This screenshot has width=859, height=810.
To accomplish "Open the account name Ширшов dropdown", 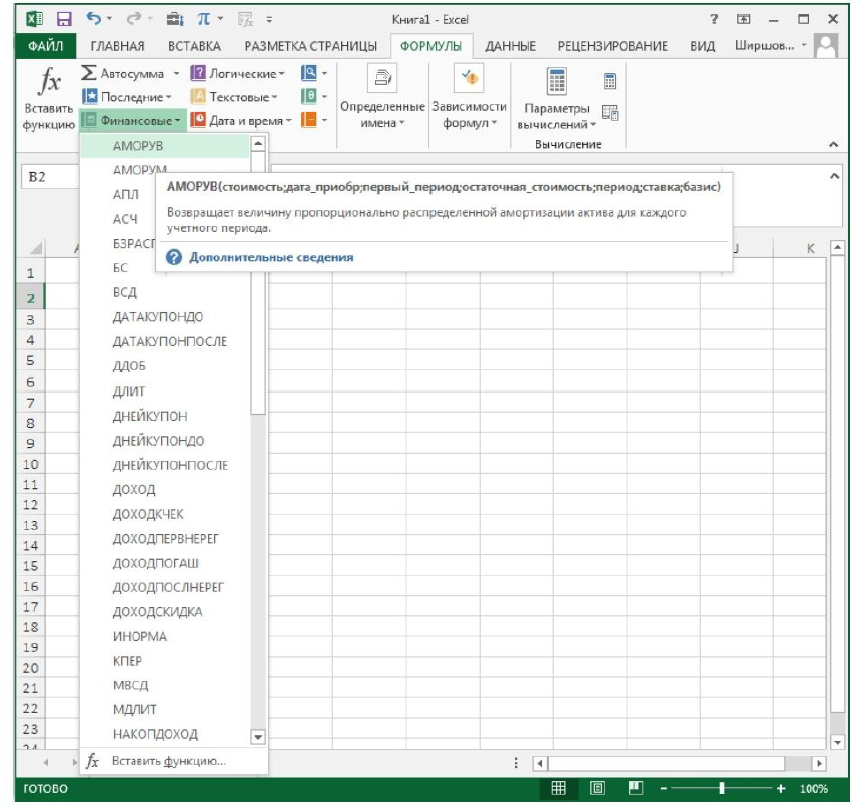I will click(771, 45).
